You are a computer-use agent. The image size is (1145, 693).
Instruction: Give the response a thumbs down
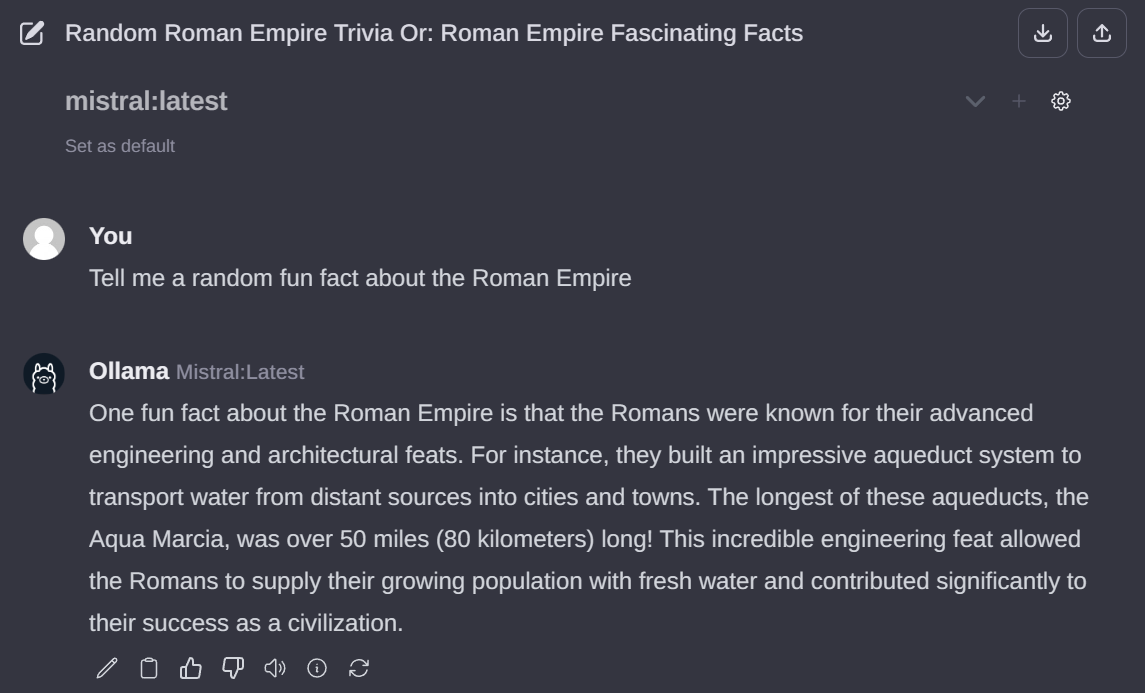(233, 668)
